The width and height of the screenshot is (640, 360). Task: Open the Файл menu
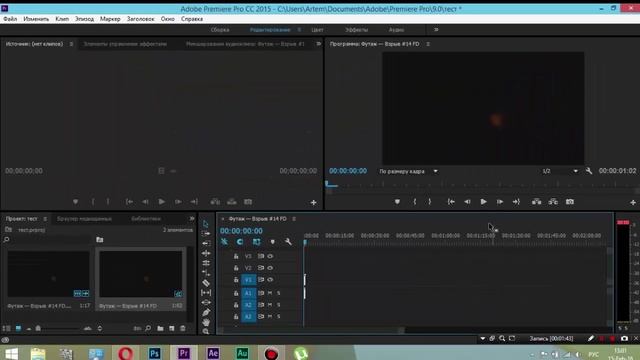10,19
